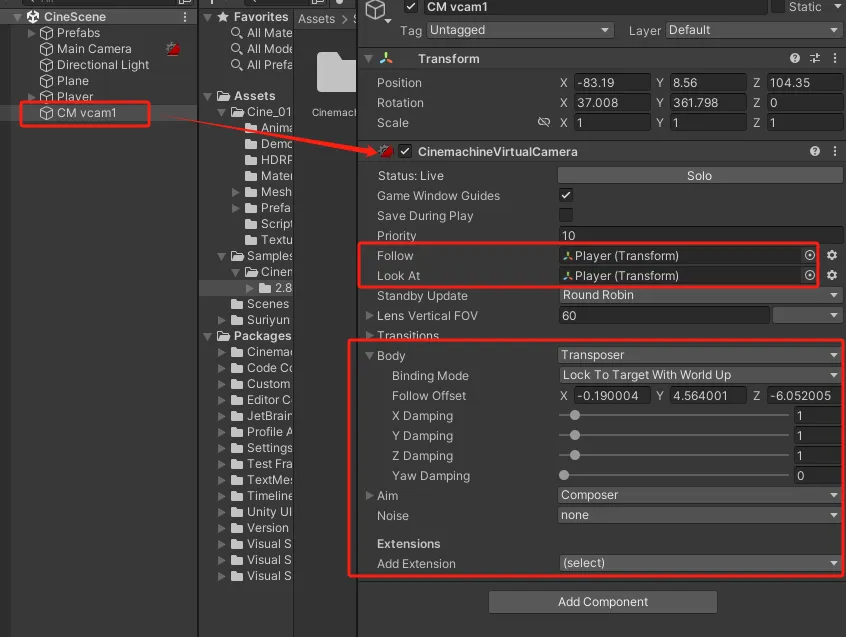Select the All Models search filter

click(x=262, y=49)
